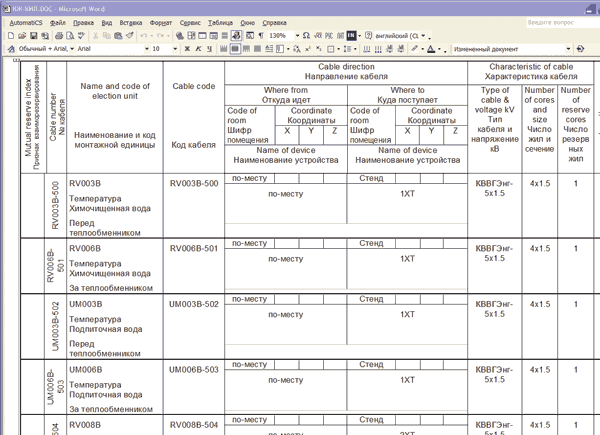Click the EN language indicator icon

click(x=351, y=36)
